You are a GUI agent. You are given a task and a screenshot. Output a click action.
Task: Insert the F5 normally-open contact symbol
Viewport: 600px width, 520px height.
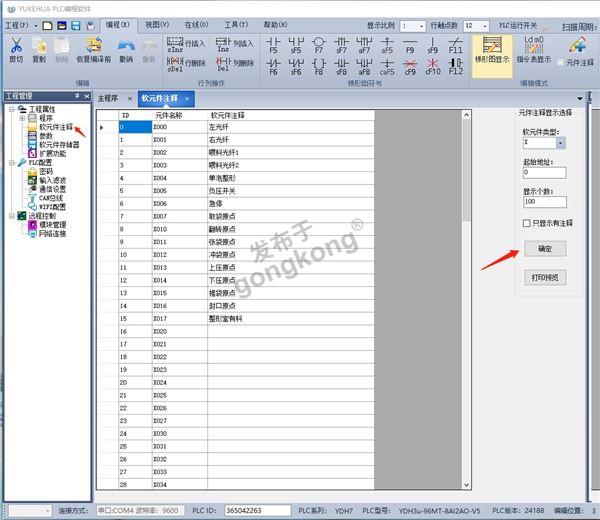(x=273, y=43)
